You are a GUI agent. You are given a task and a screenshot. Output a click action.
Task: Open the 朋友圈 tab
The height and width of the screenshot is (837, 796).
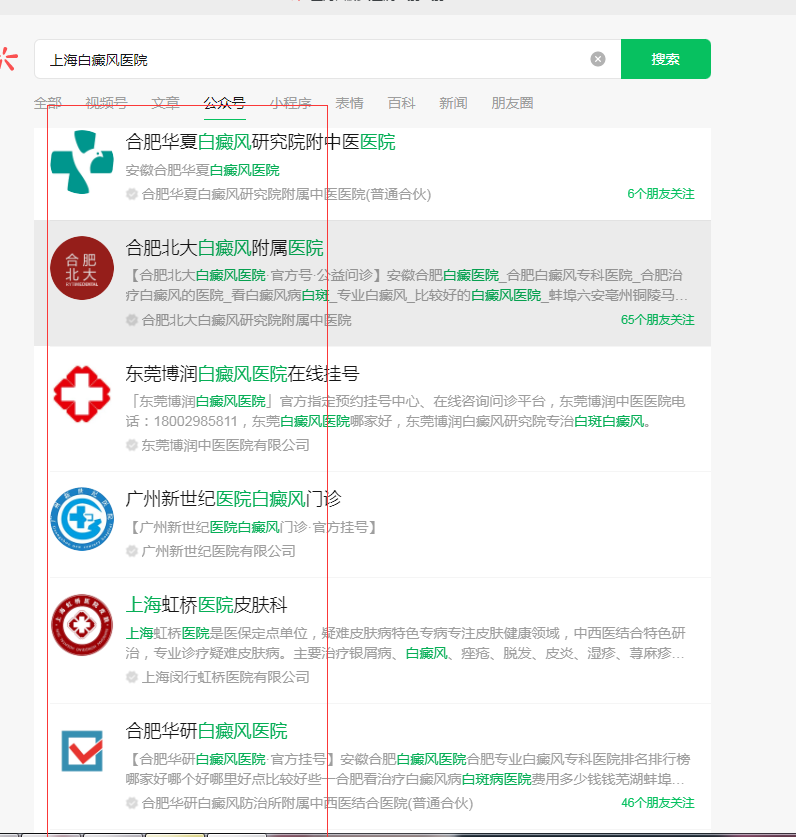click(512, 103)
